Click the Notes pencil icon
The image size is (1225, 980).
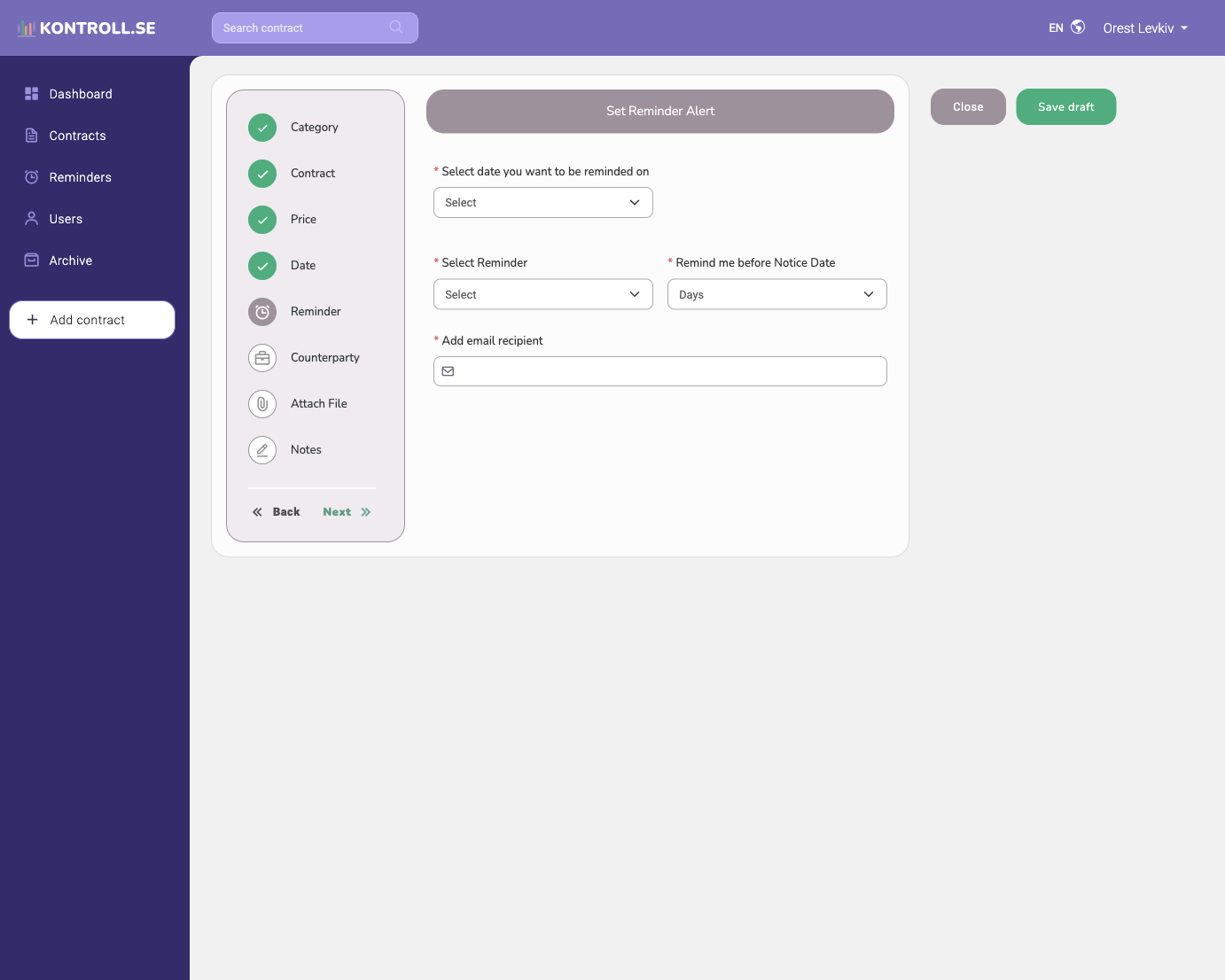pyautogui.click(x=262, y=450)
